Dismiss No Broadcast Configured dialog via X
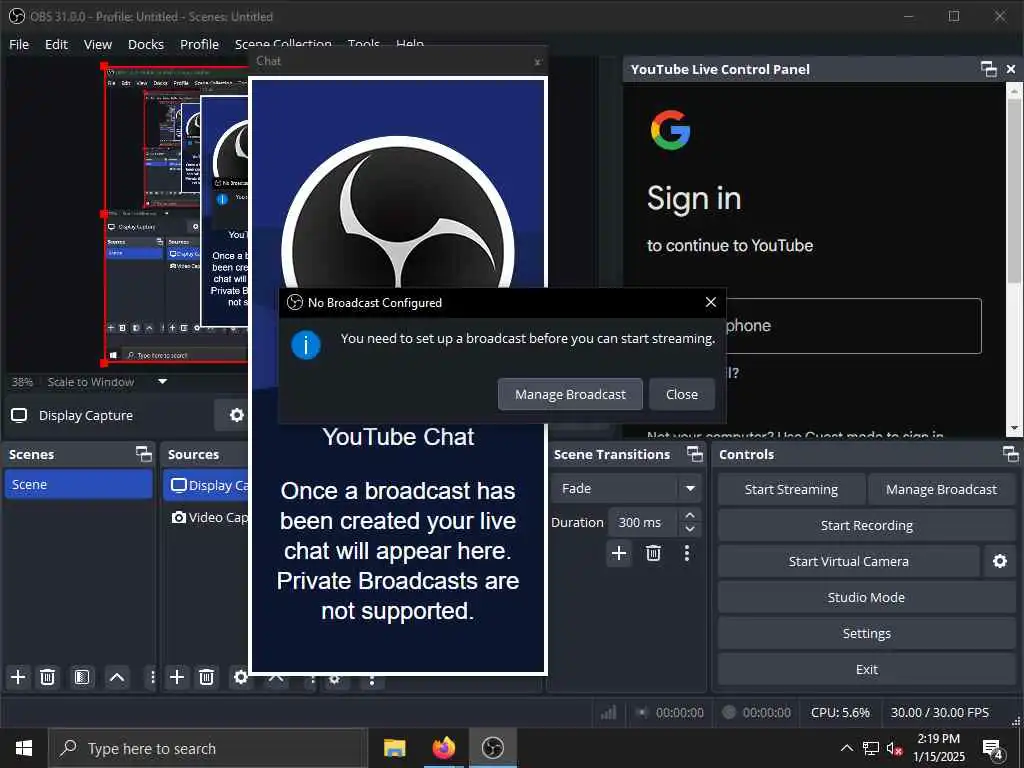 [x=711, y=302]
